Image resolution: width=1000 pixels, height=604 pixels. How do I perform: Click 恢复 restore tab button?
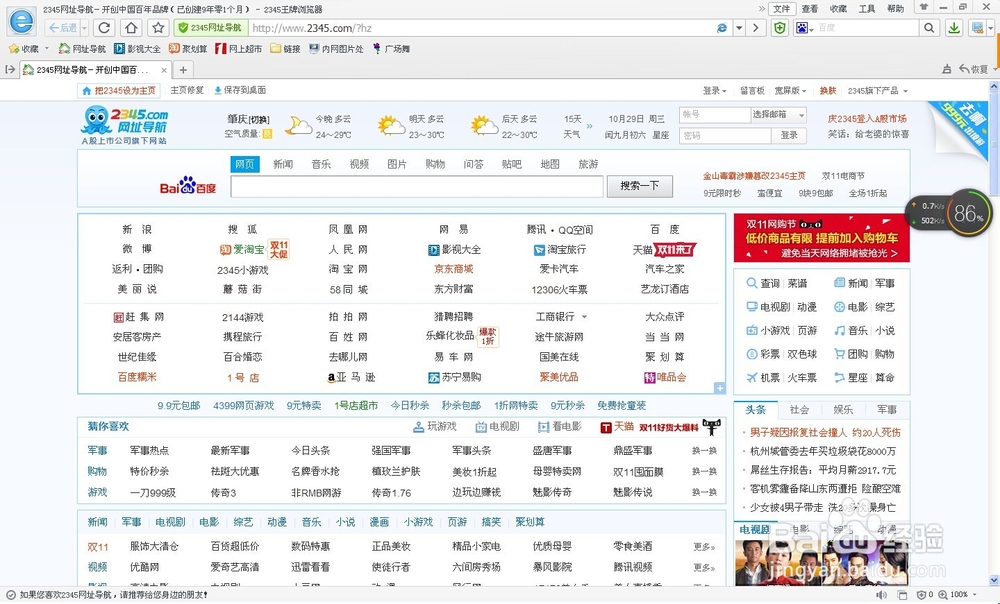[974, 70]
